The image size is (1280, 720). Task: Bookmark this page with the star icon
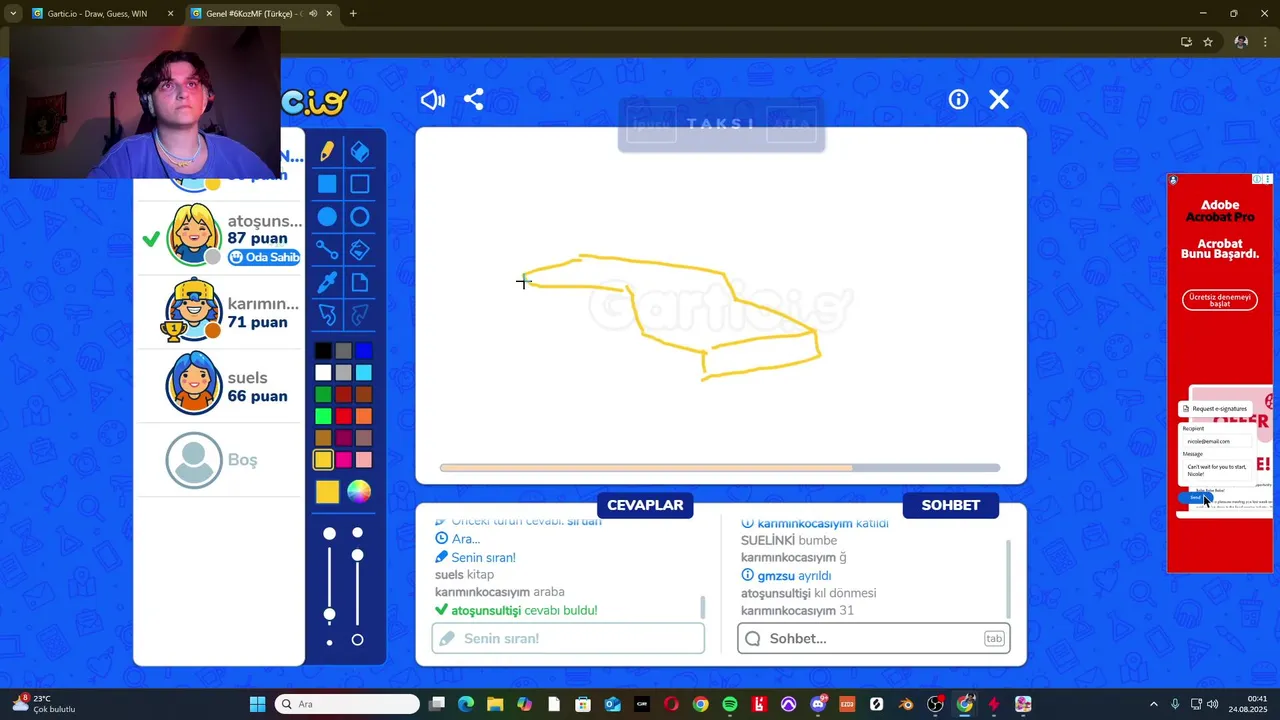(x=1208, y=42)
